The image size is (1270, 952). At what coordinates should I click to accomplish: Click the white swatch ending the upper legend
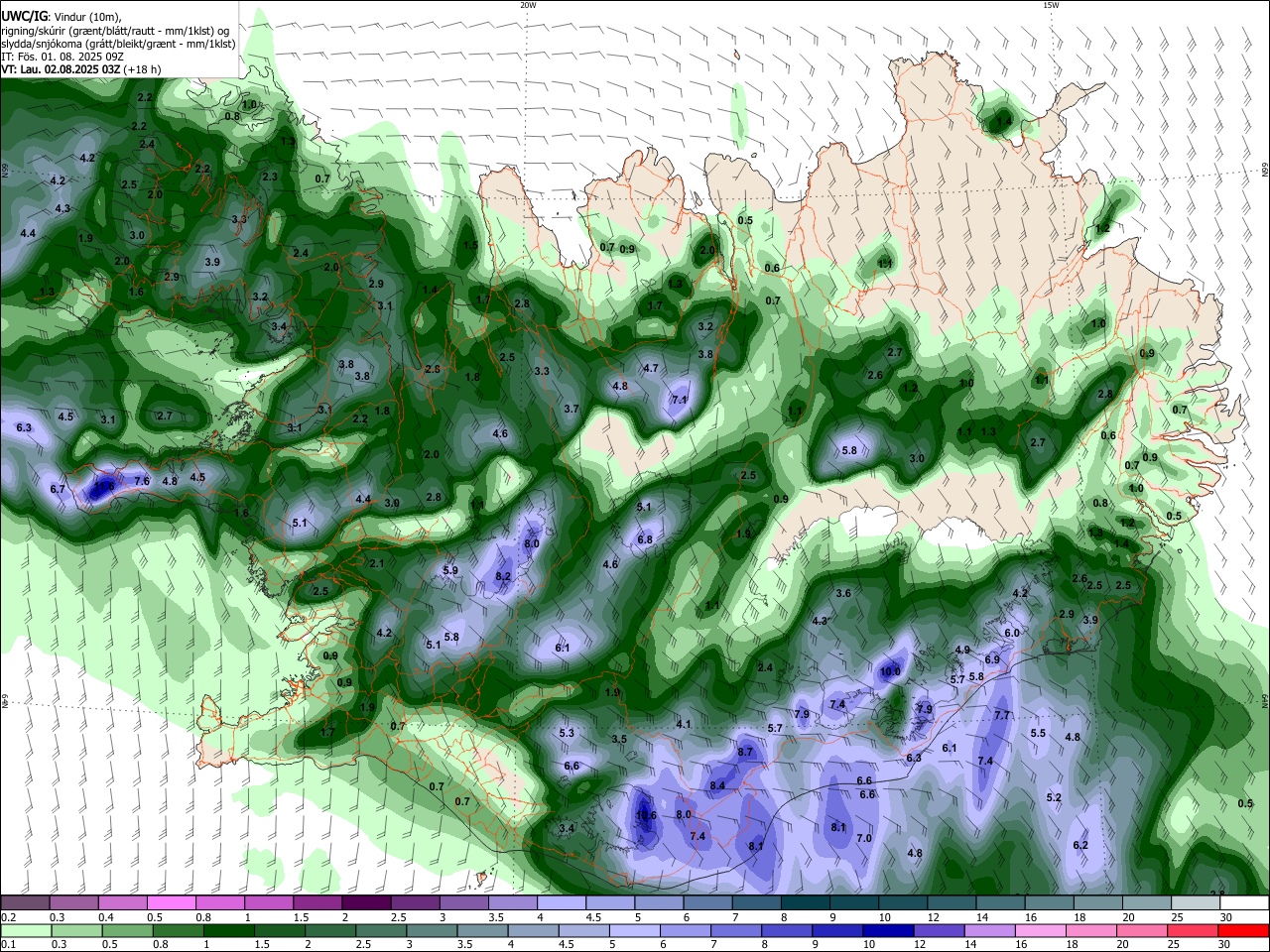pos(1244,902)
